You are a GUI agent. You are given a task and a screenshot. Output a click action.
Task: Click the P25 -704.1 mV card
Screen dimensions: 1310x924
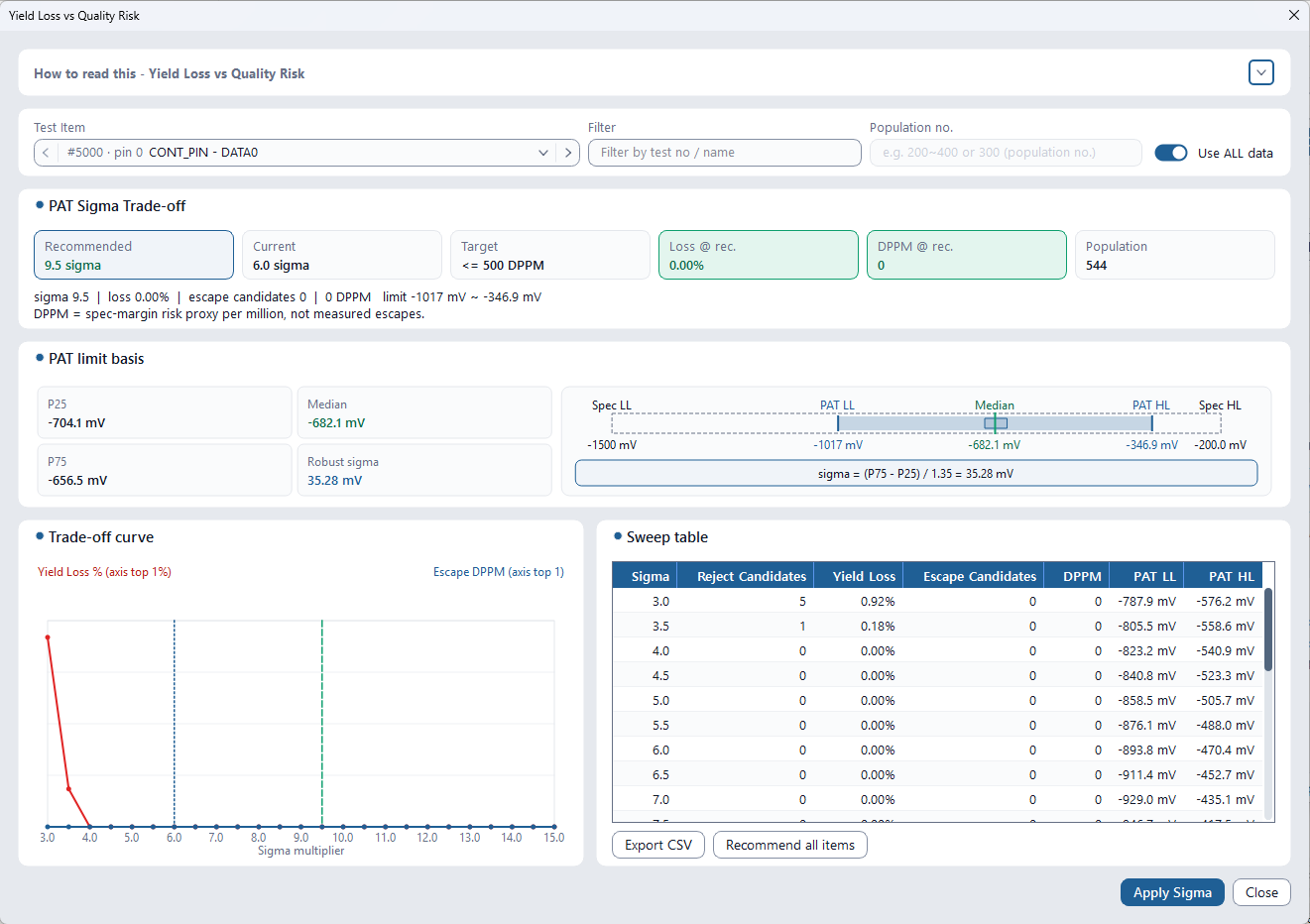tap(165, 412)
